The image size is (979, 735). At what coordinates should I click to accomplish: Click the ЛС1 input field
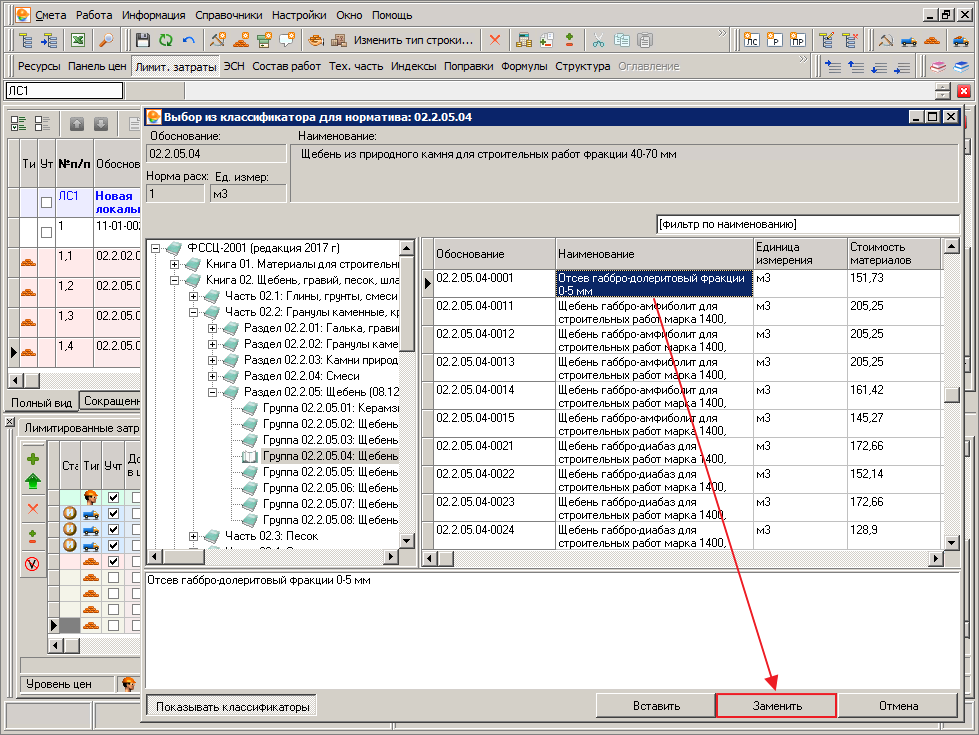coord(64,91)
